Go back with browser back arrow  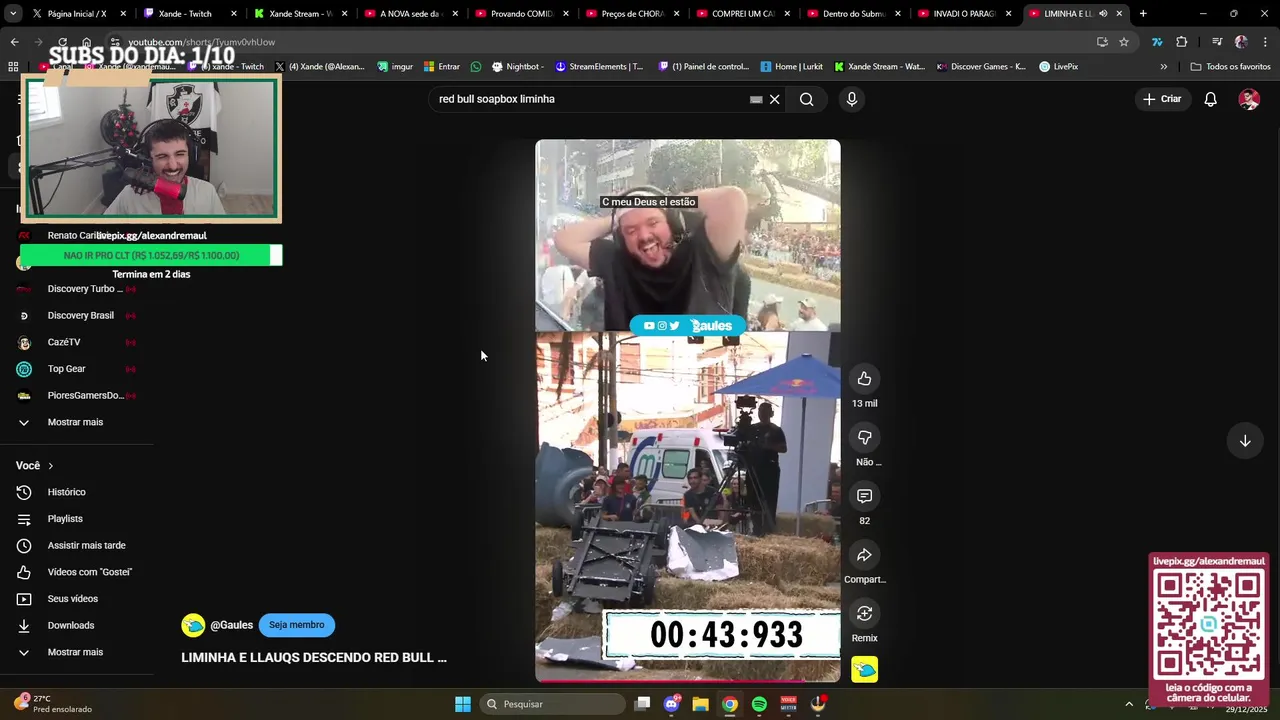click(14, 42)
